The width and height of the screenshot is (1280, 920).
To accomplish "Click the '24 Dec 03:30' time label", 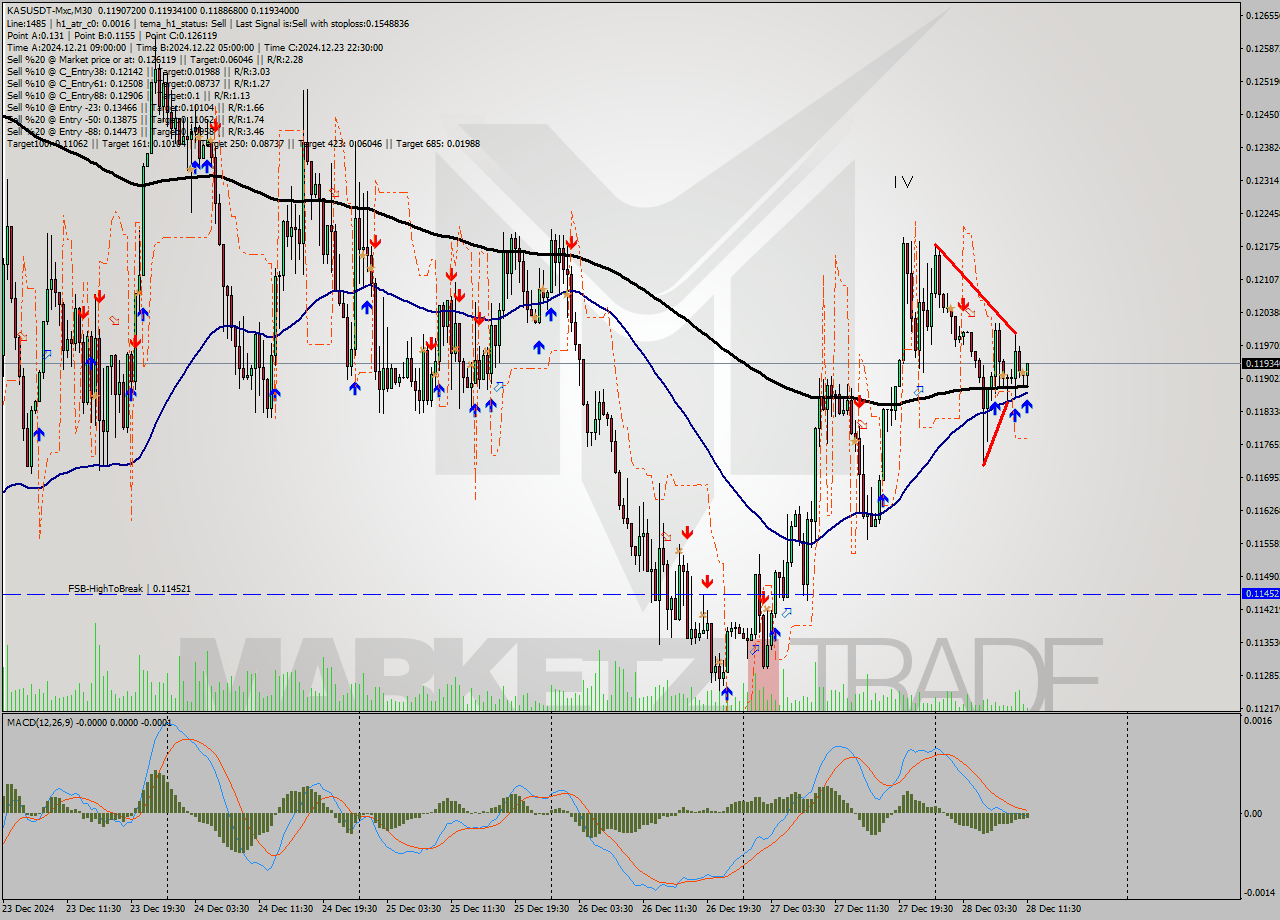I will tap(222, 909).
